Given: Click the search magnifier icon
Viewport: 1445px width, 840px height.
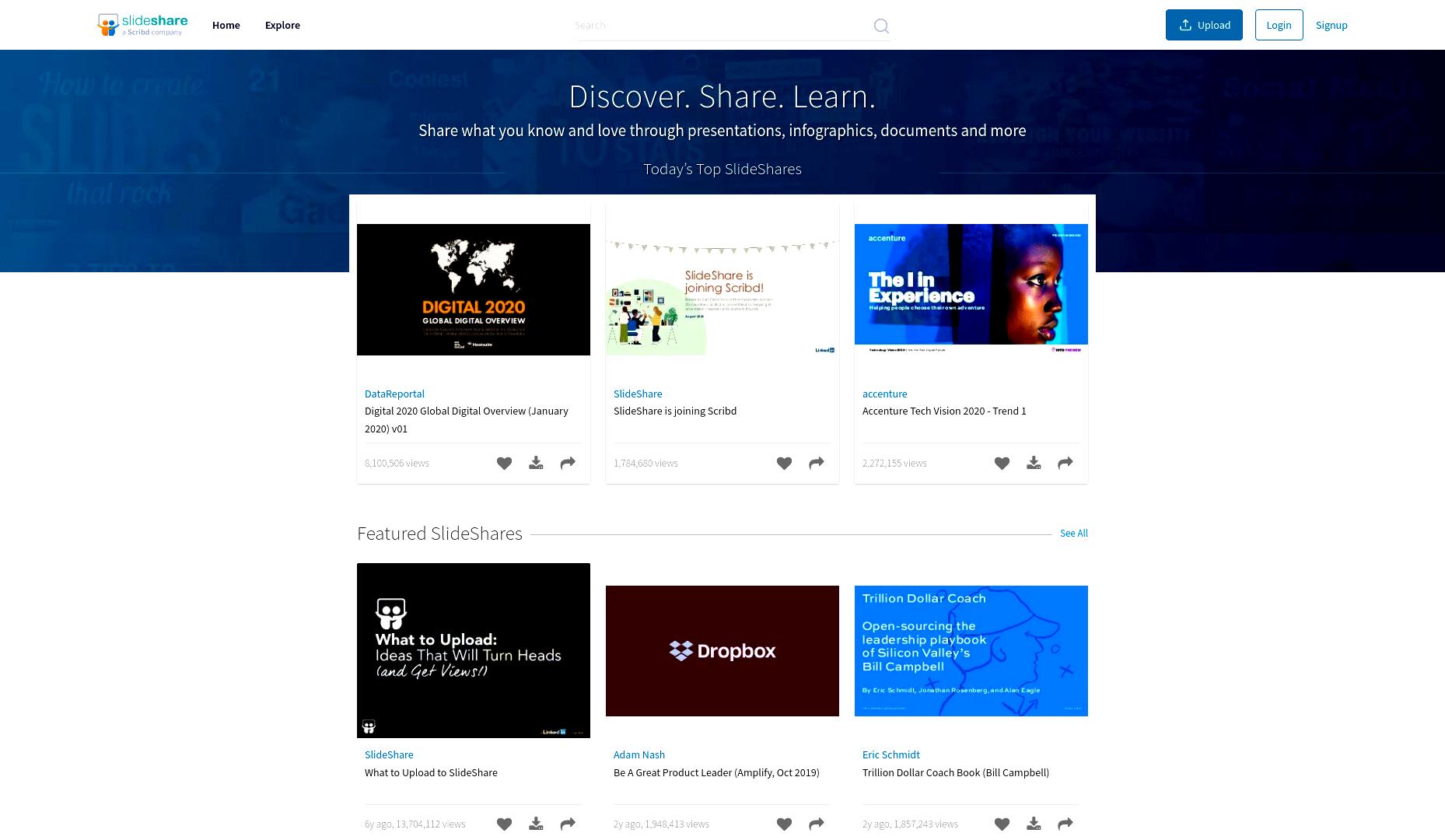Looking at the screenshot, I should point(881,26).
